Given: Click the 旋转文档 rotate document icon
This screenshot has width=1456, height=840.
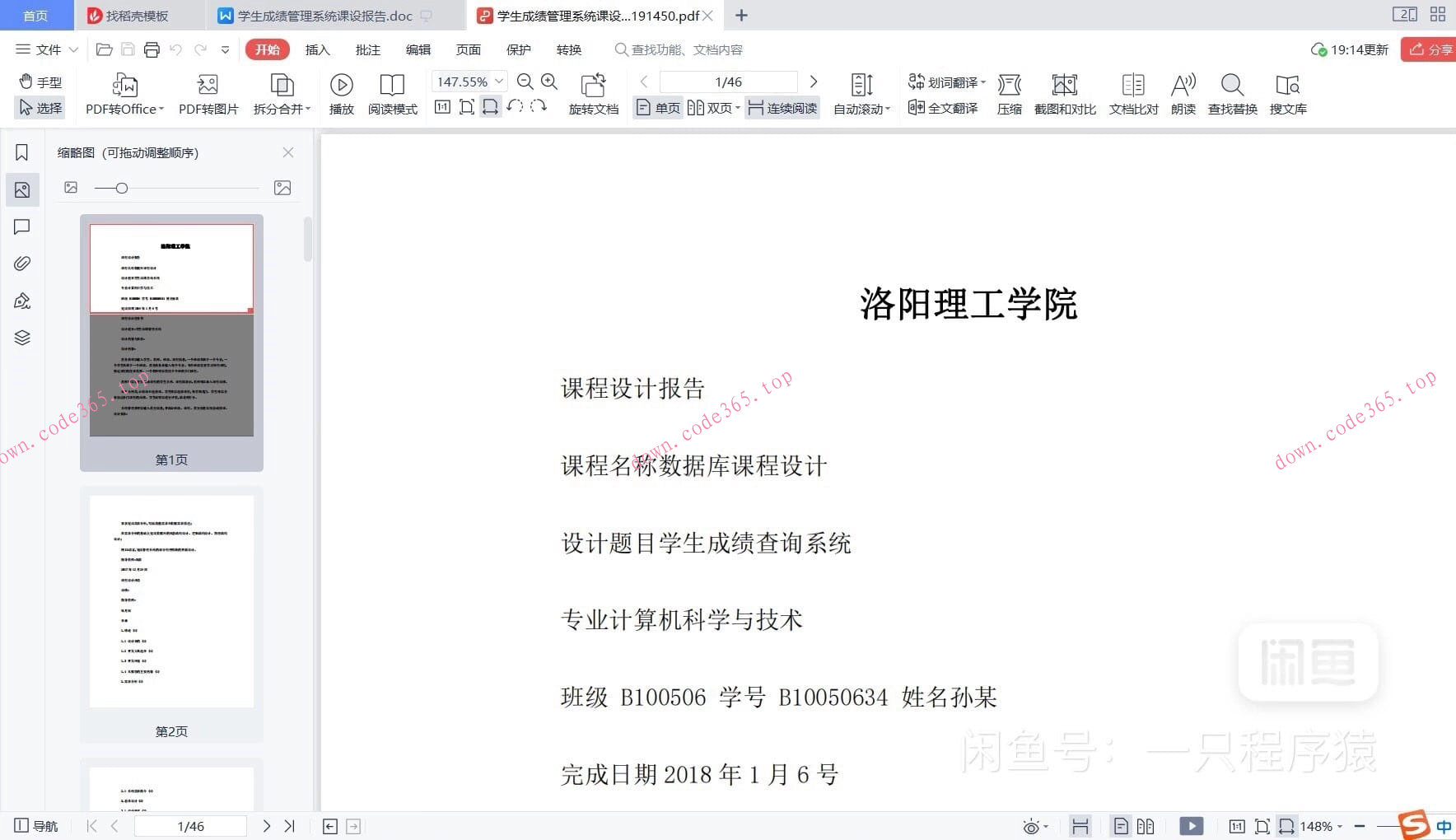Looking at the screenshot, I should point(593,93).
